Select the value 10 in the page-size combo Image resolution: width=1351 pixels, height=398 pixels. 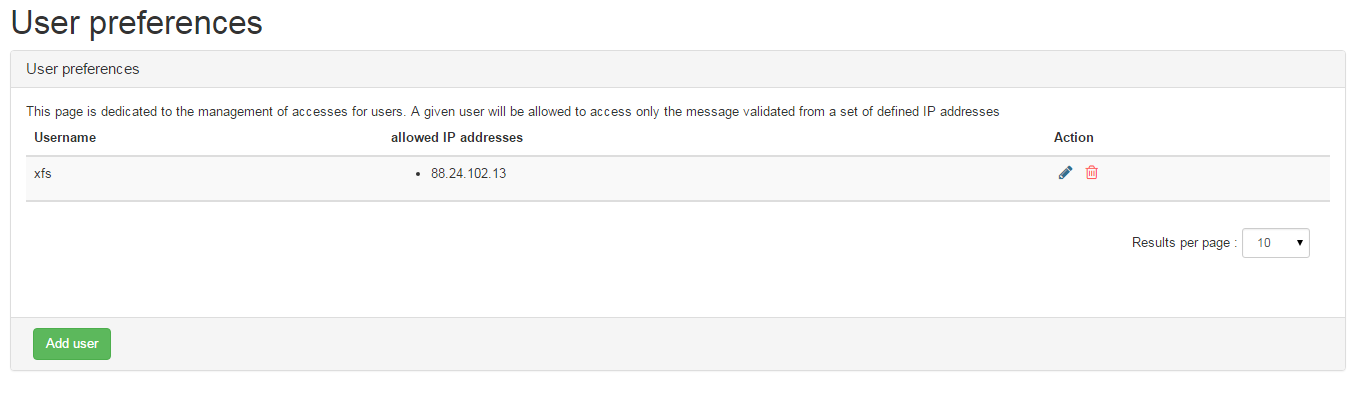pyautogui.click(x=1264, y=242)
